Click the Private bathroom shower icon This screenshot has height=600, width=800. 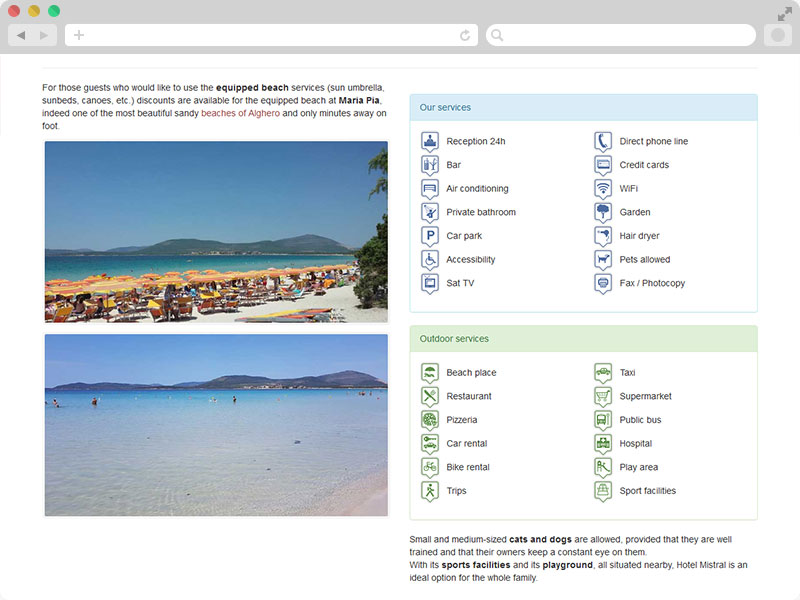[430, 212]
